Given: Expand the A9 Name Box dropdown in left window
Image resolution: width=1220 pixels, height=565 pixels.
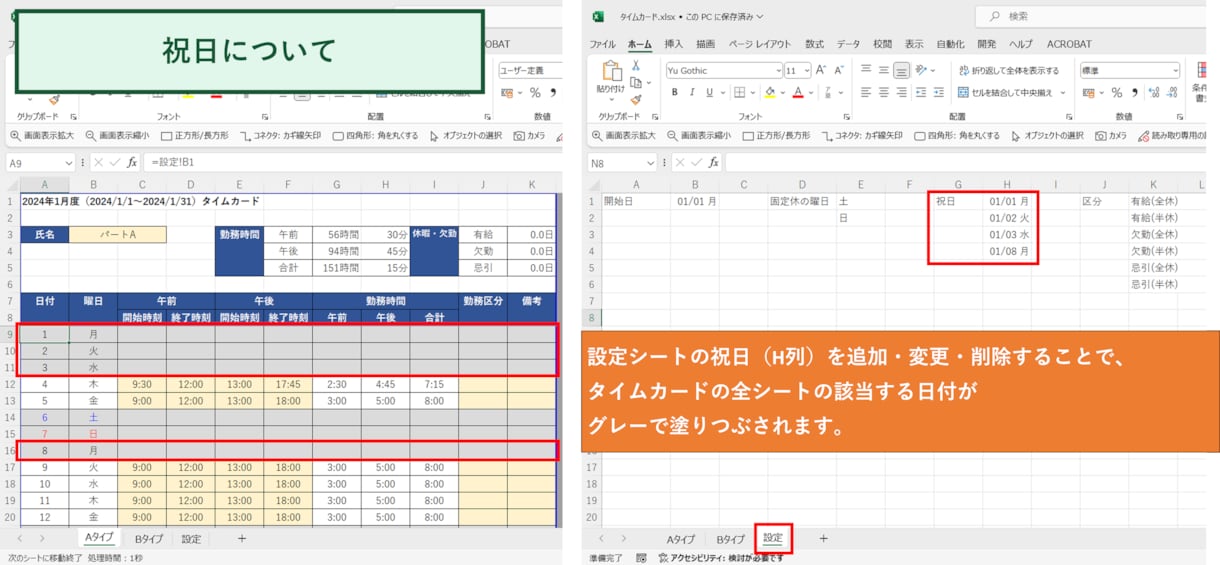Looking at the screenshot, I should point(68,162).
